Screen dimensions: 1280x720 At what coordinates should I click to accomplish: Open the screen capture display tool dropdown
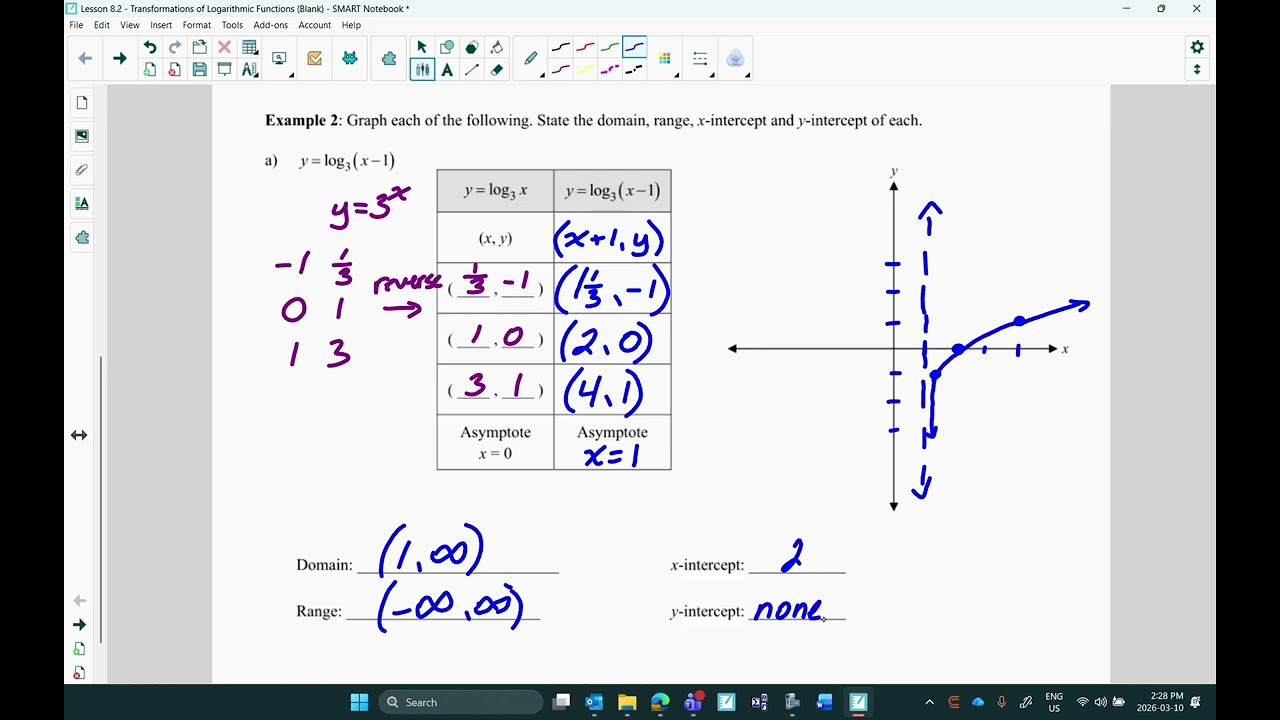click(x=280, y=59)
